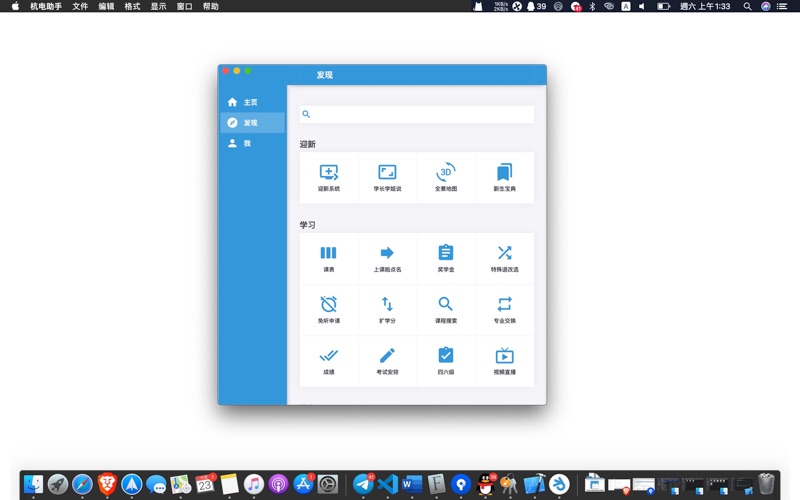Open 迎新系统 welcome system icon
Image resolution: width=800 pixels, height=500 pixels.
tap(329, 172)
